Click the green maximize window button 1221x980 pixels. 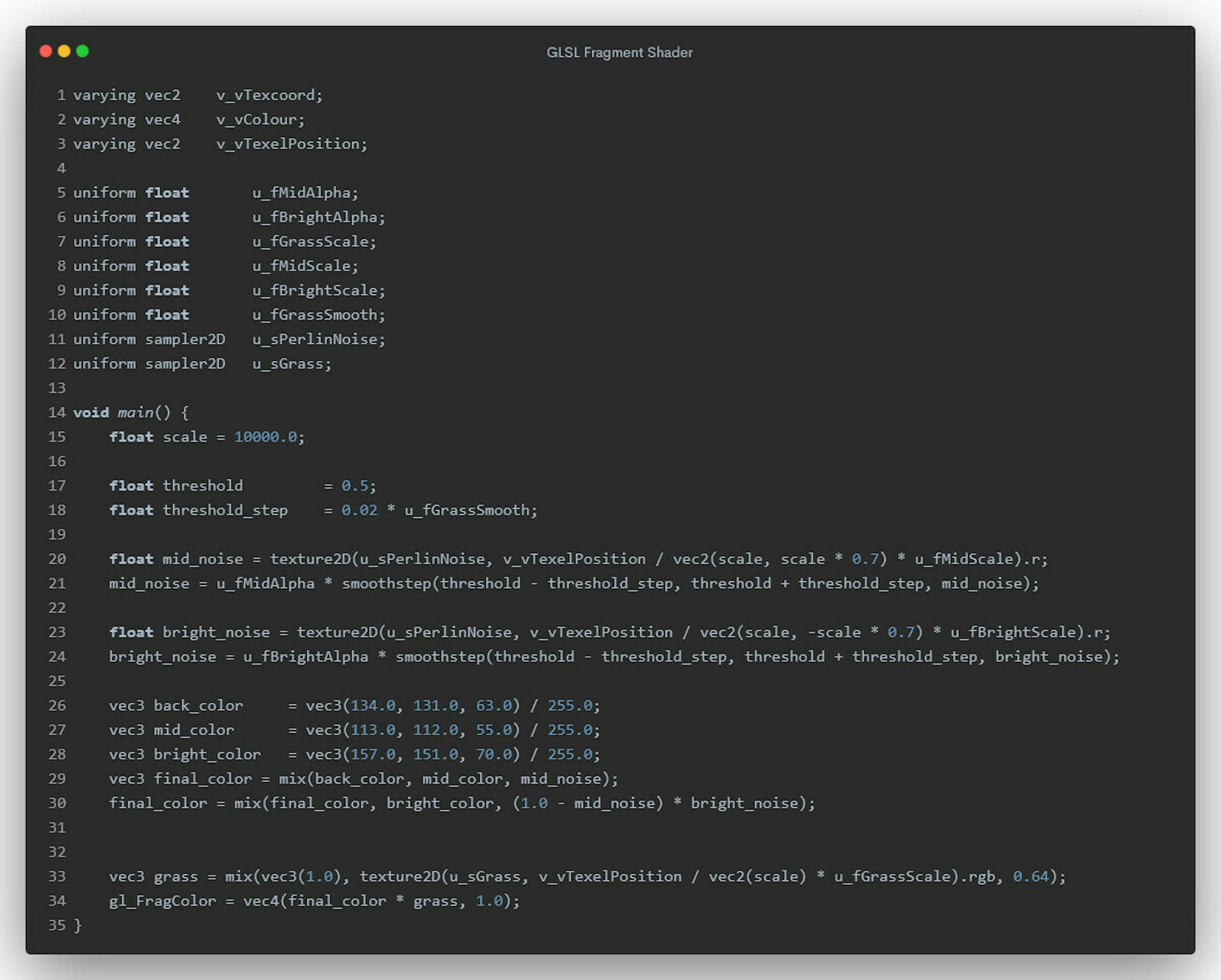point(83,52)
